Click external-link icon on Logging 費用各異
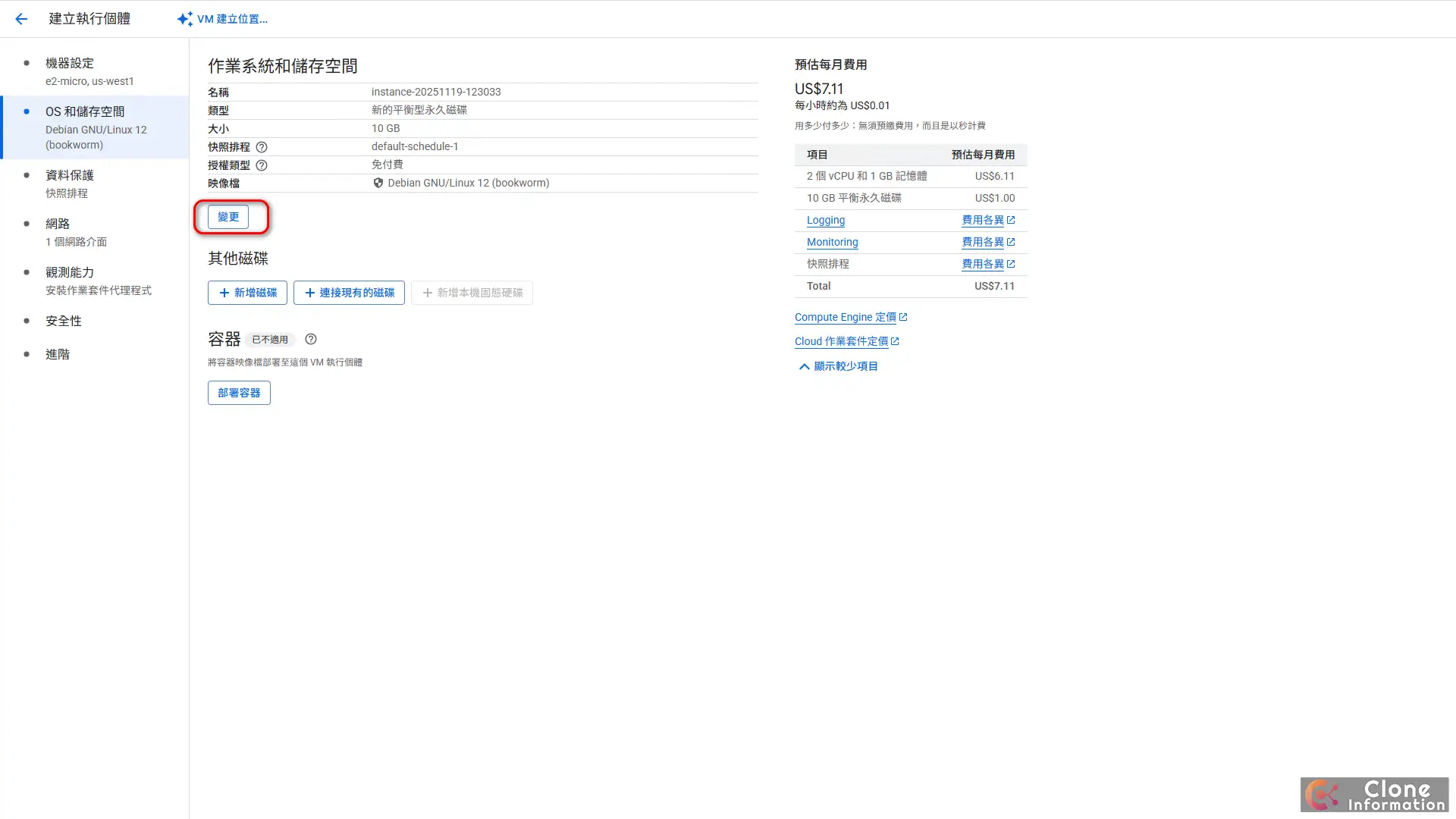1456x819 pixels. [x=1011, y=220]
